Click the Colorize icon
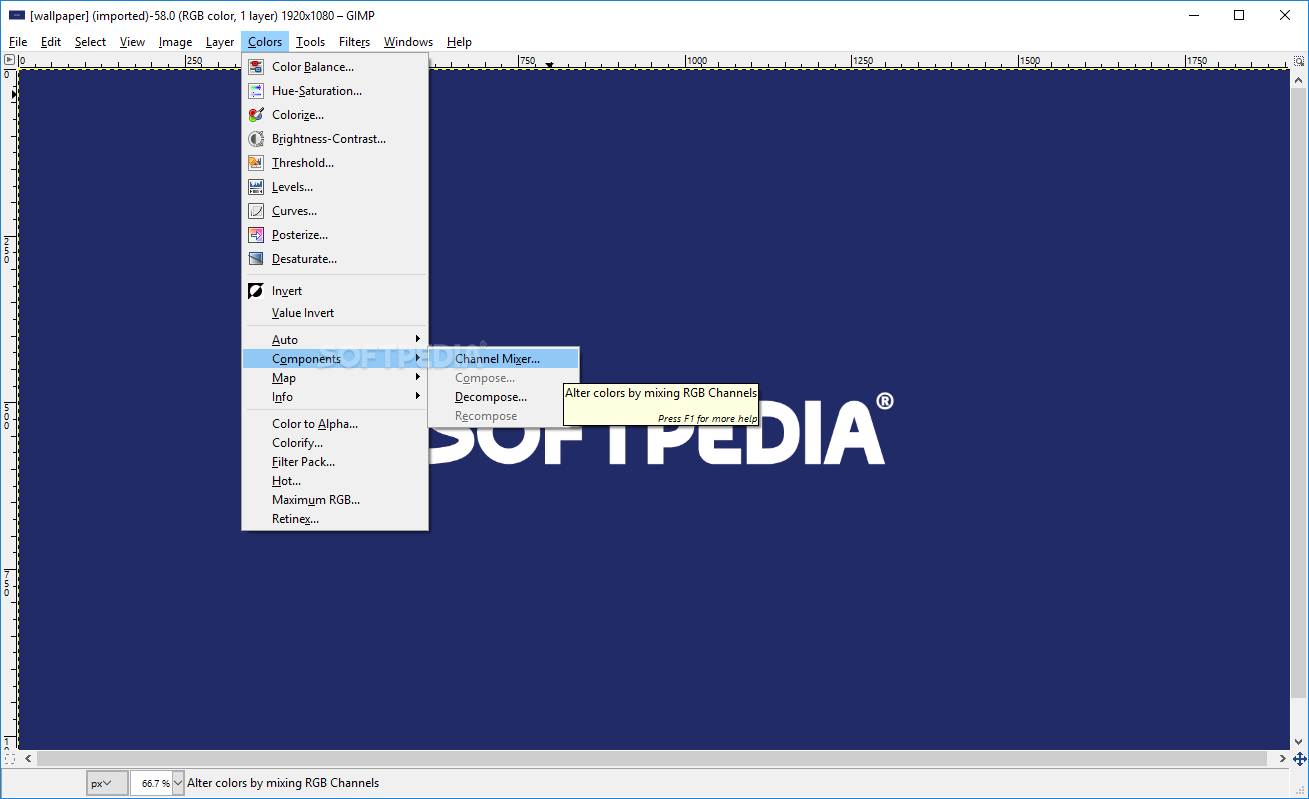This screenshot has width=1309, height=799. (255, 115)
